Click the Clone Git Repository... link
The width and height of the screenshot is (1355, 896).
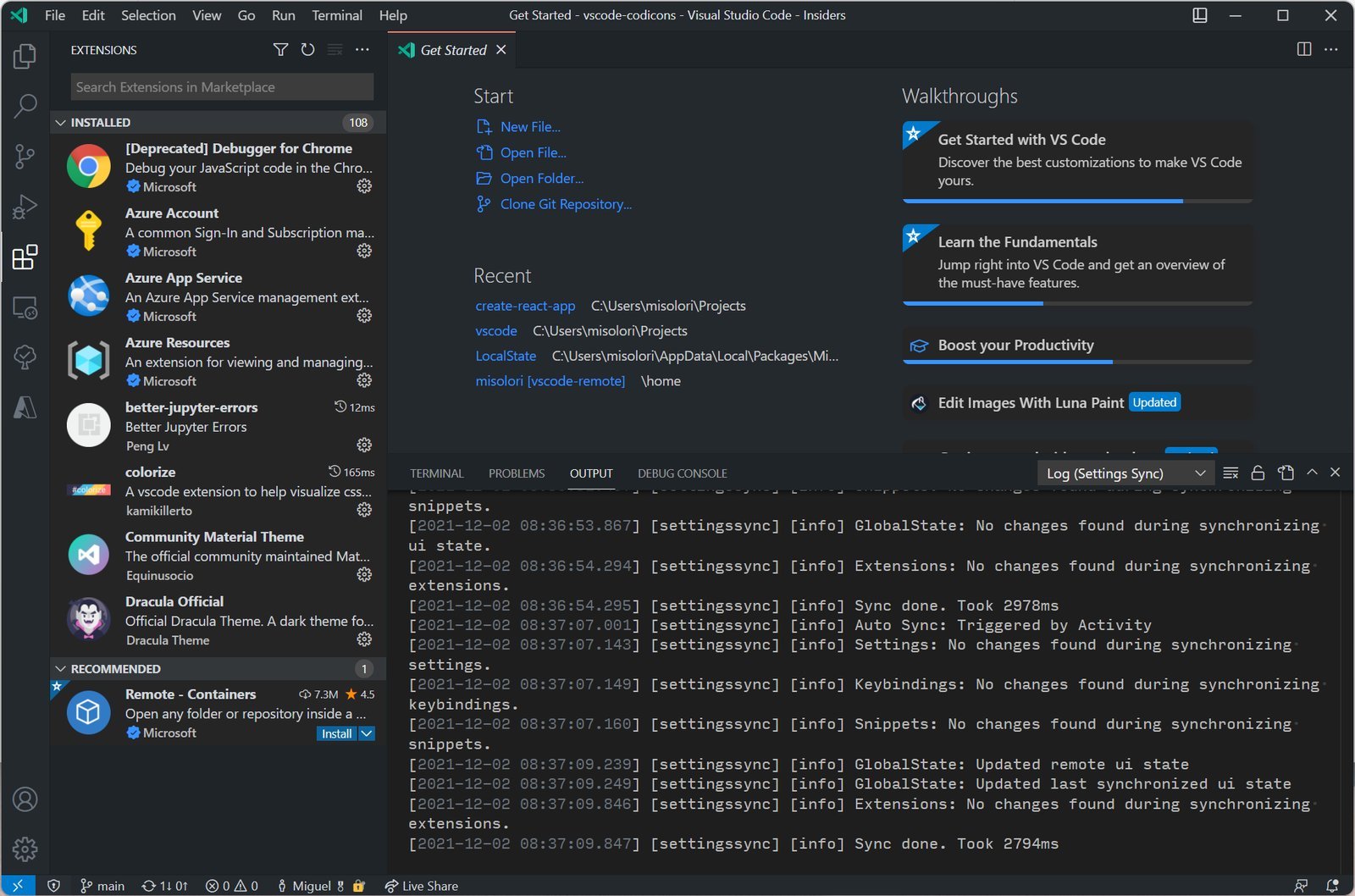click(566, 204)
